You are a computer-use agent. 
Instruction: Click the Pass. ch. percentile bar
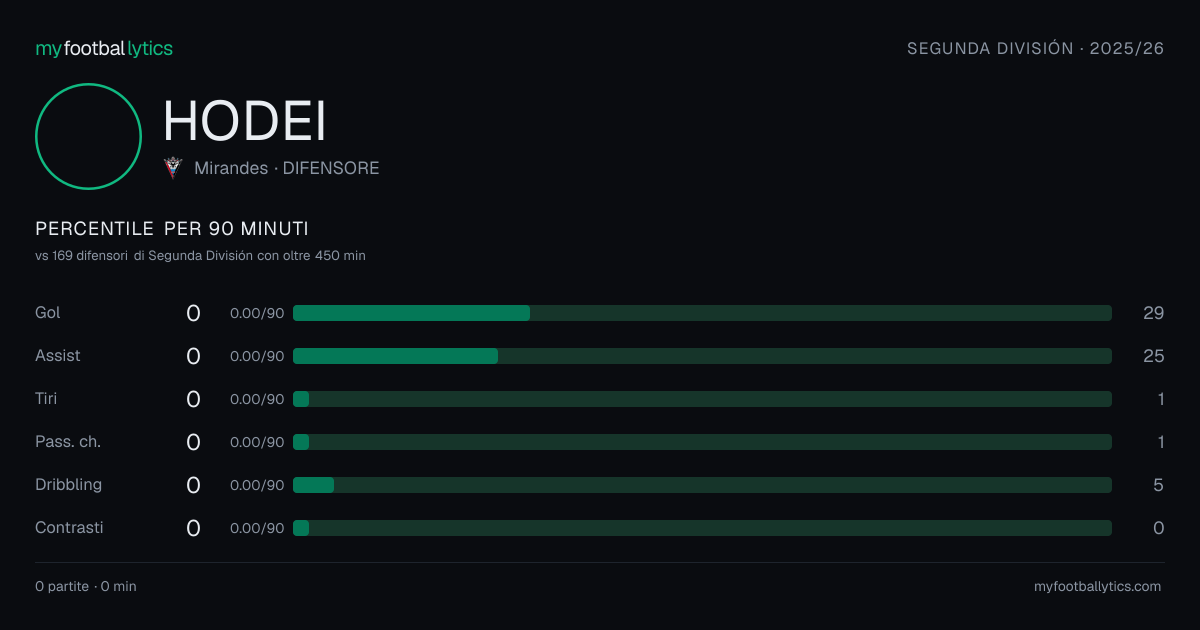coord(702,442)
